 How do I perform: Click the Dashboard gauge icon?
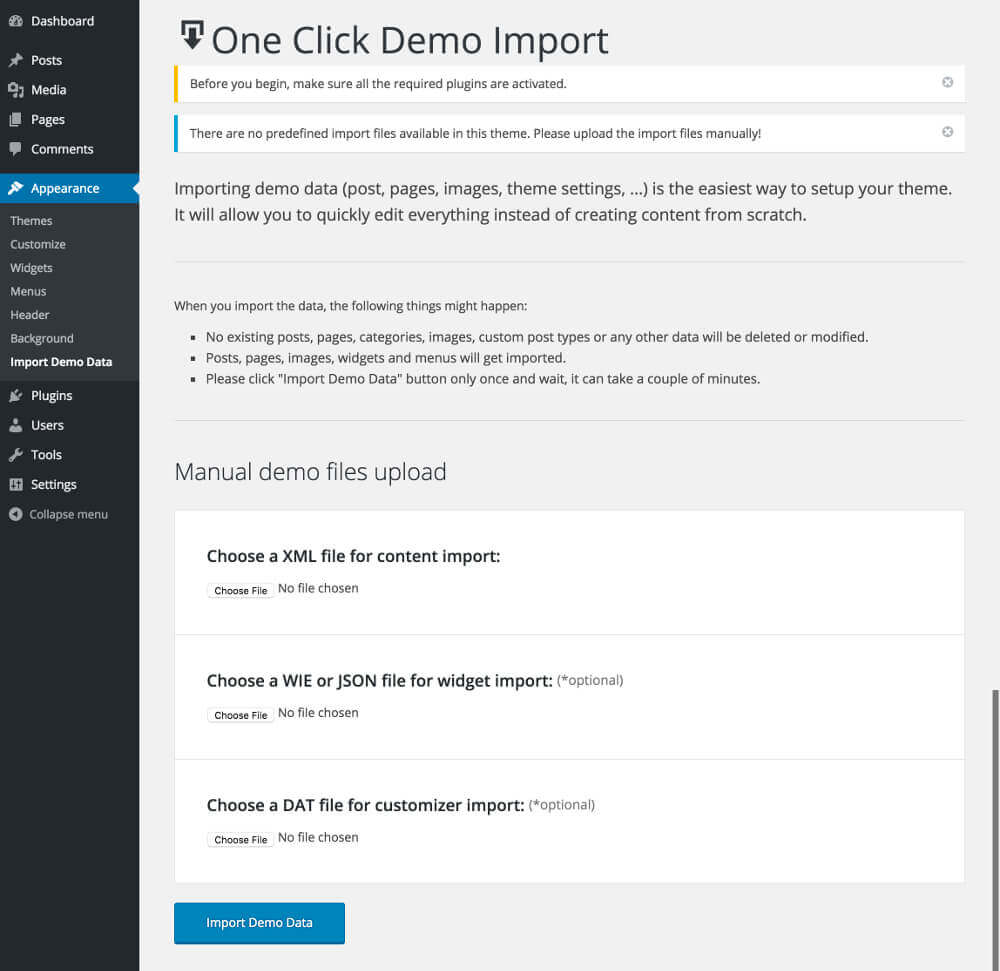click(x=16, y=21)
